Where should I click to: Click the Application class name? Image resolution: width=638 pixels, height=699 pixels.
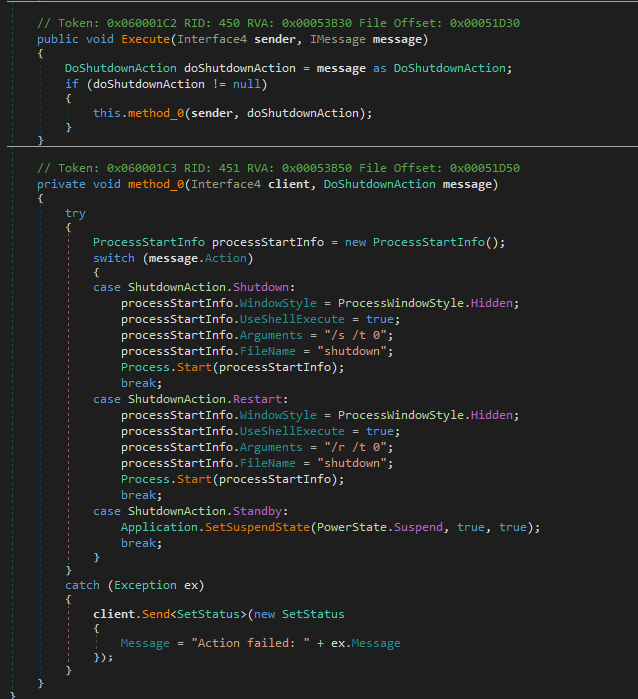159,527
